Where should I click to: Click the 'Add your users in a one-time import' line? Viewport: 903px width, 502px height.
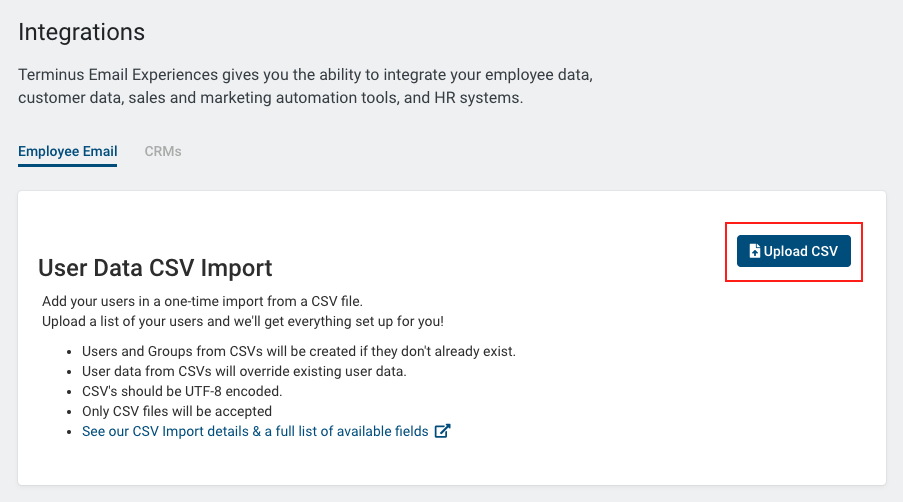click(202, 301)
